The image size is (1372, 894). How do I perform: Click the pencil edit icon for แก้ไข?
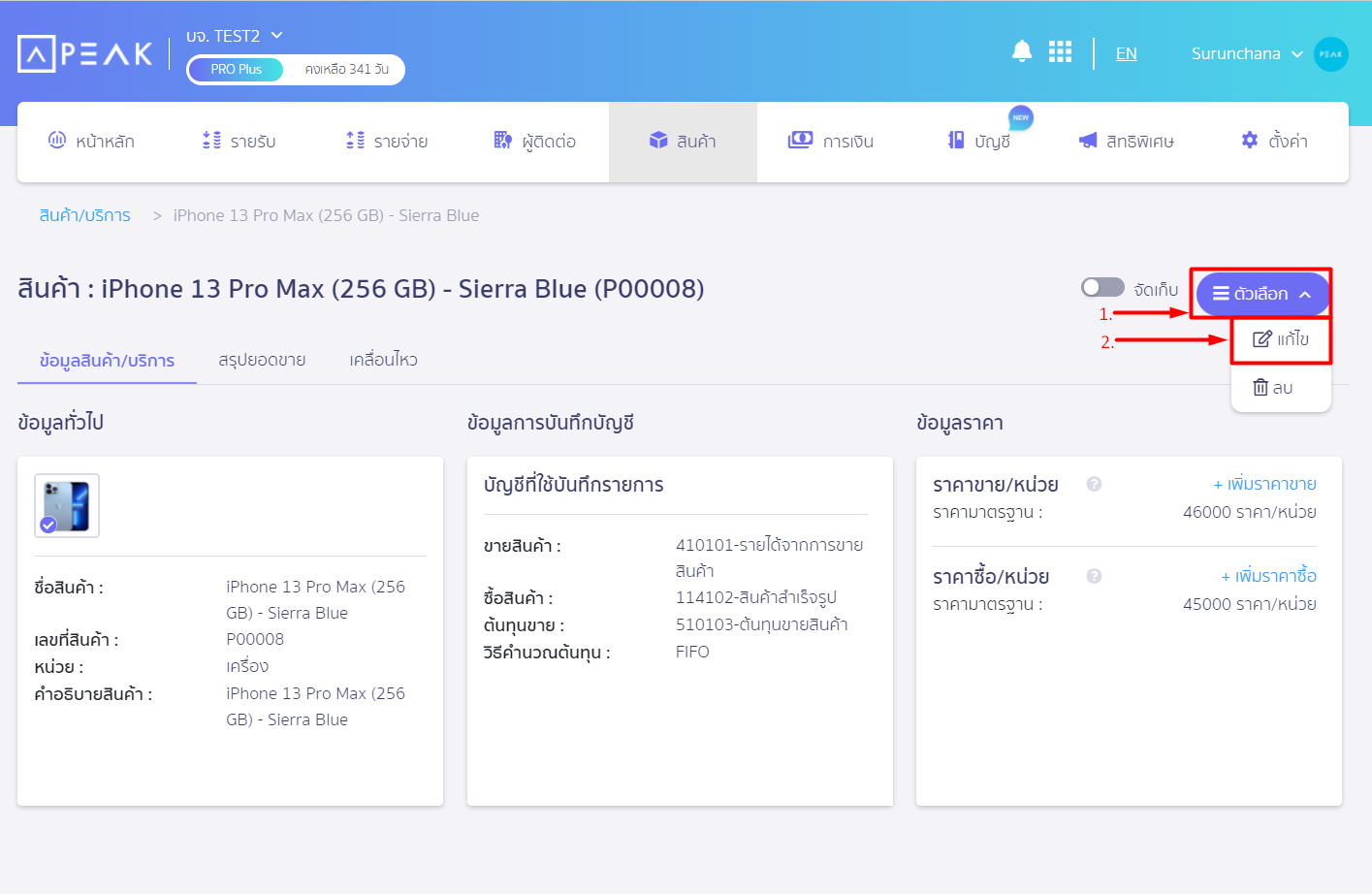pos(1262,338)
